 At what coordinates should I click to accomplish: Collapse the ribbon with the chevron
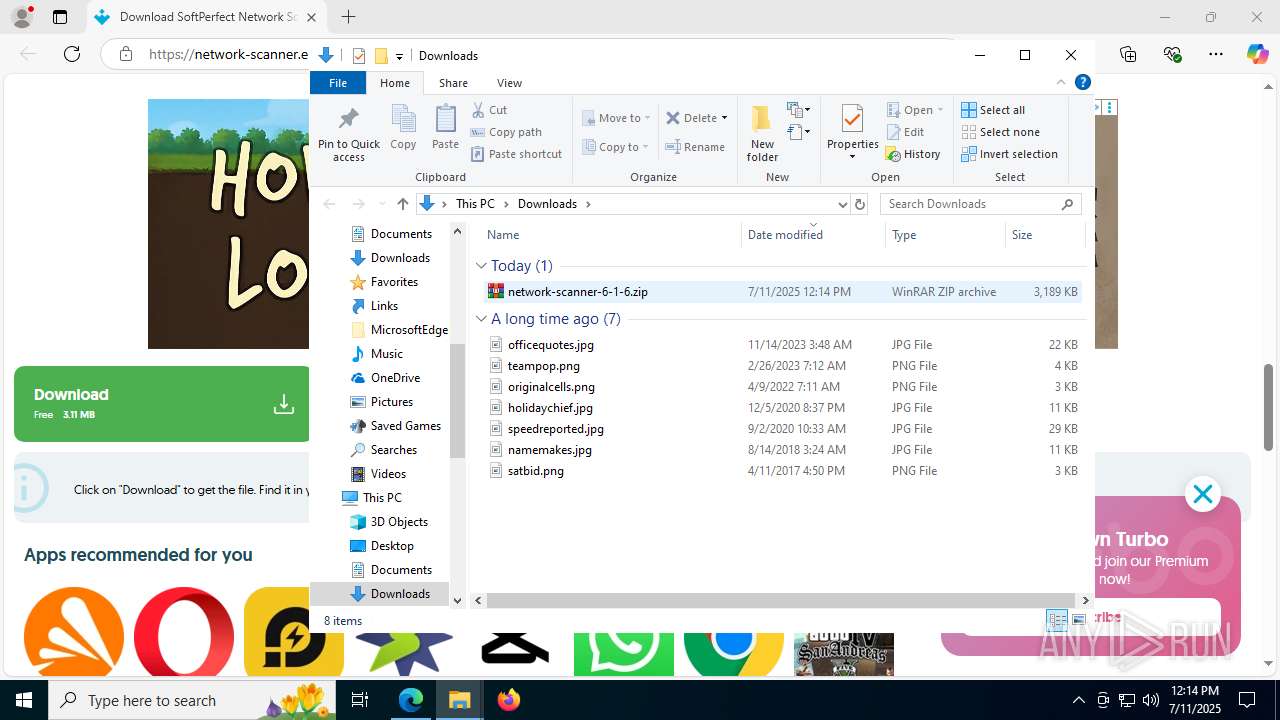pos(1061,83)
